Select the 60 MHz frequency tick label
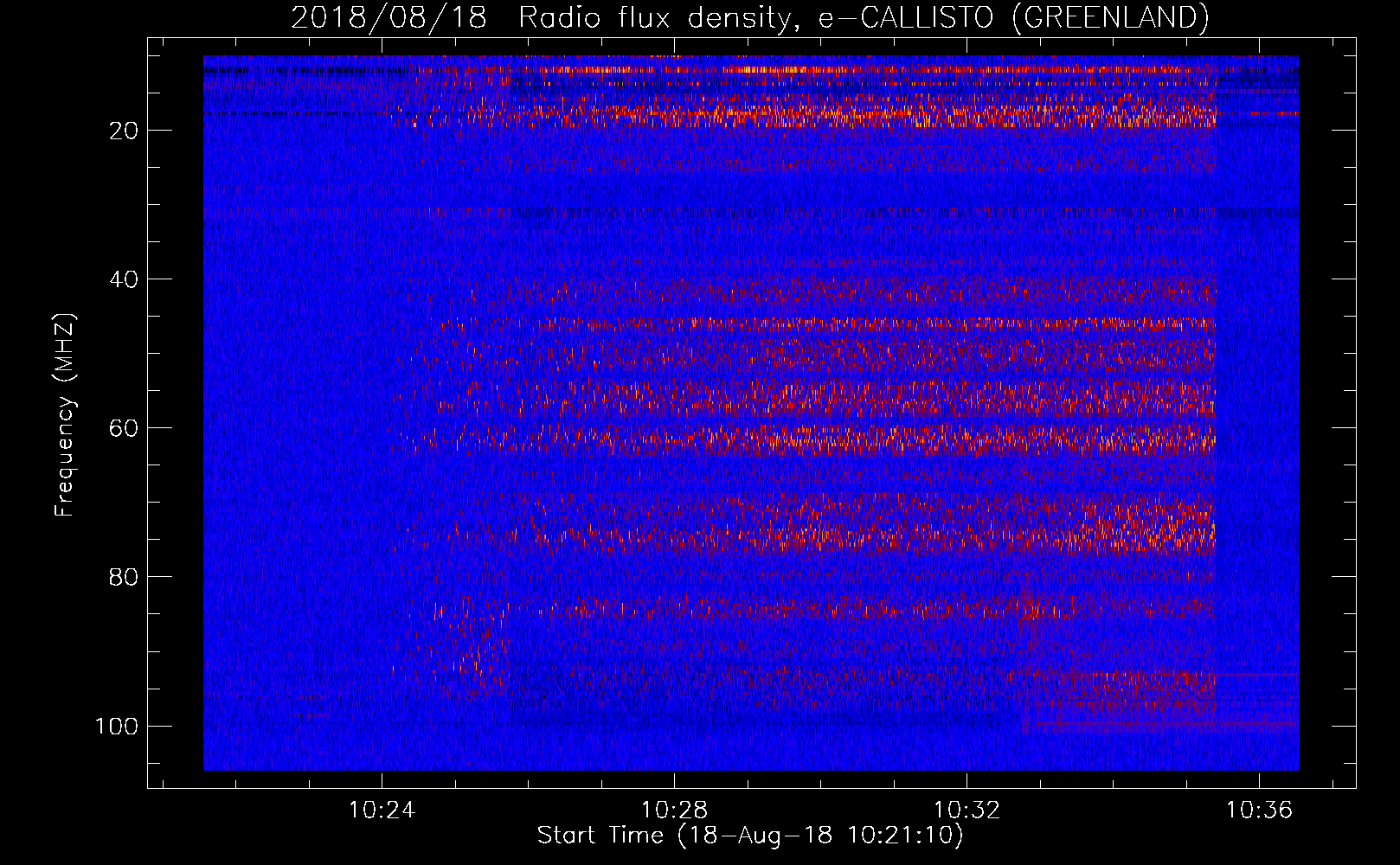The image size is (1400, 865). click(124, 428)
